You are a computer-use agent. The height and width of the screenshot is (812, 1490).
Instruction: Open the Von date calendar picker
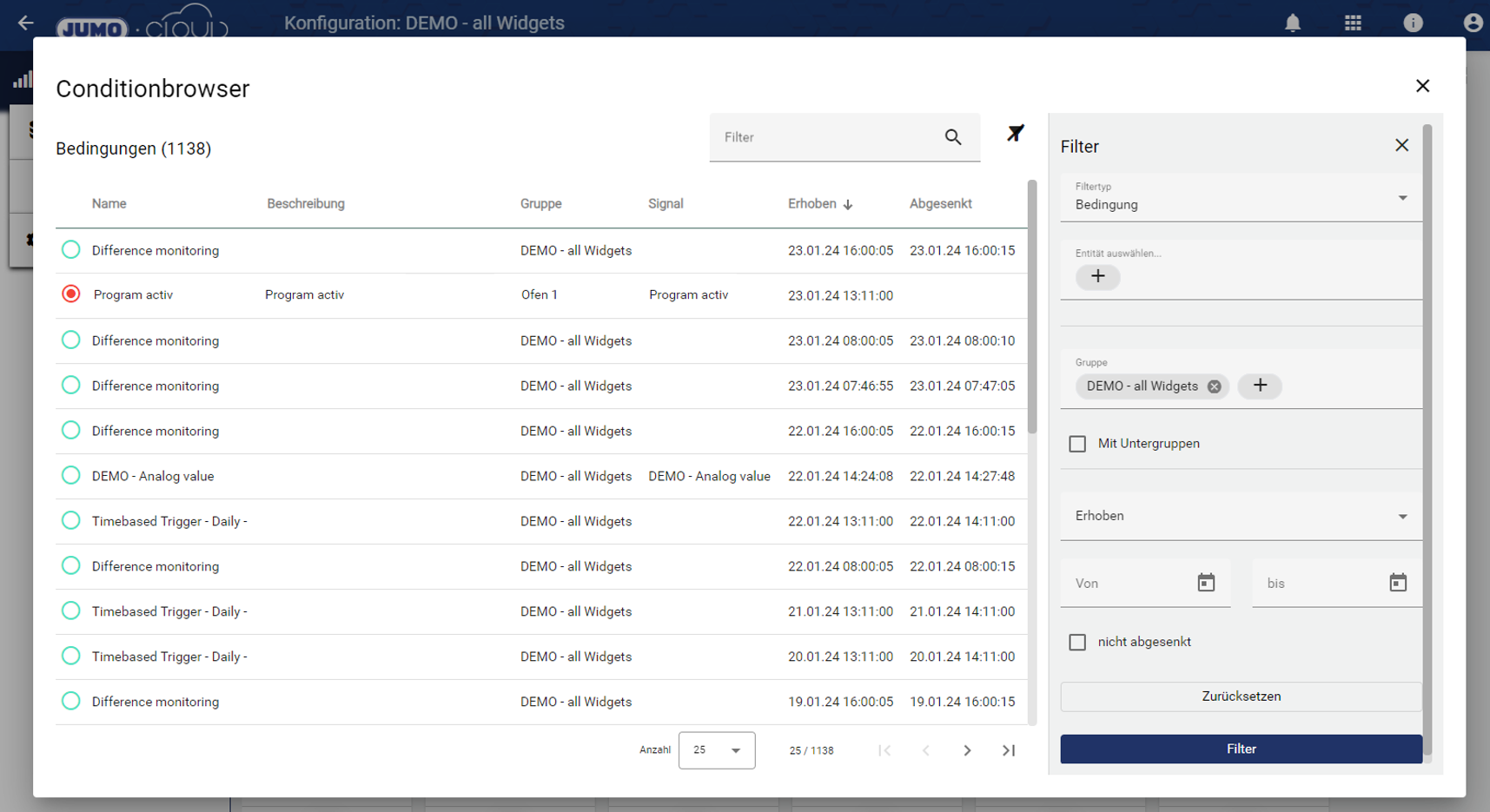click(x=1206, y=583)
